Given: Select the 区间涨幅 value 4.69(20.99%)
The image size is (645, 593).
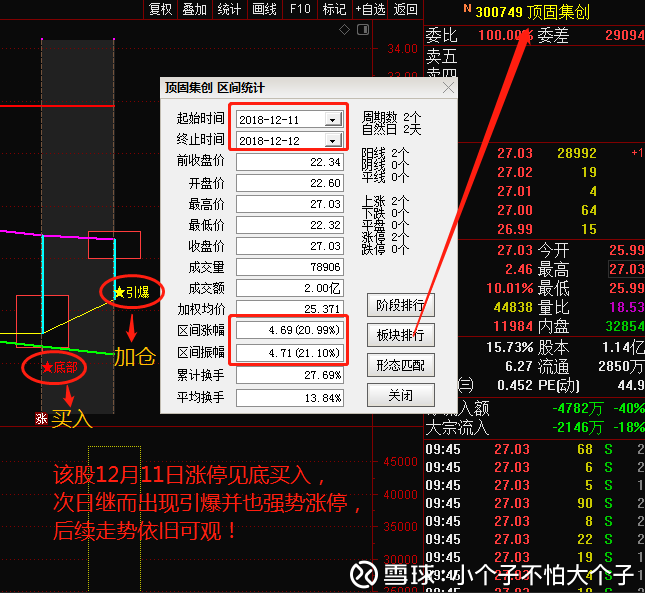Looking at the screenshot, I should click(x=290, y=330).
